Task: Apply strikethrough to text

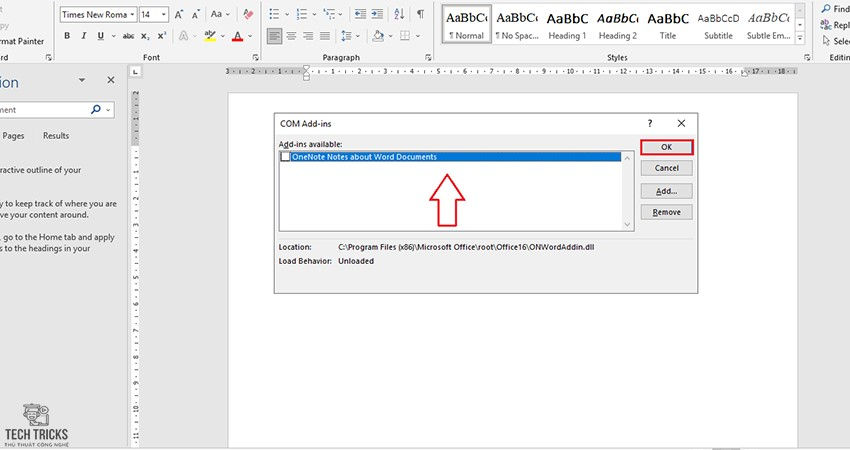Action: click(x=128, y=36)
